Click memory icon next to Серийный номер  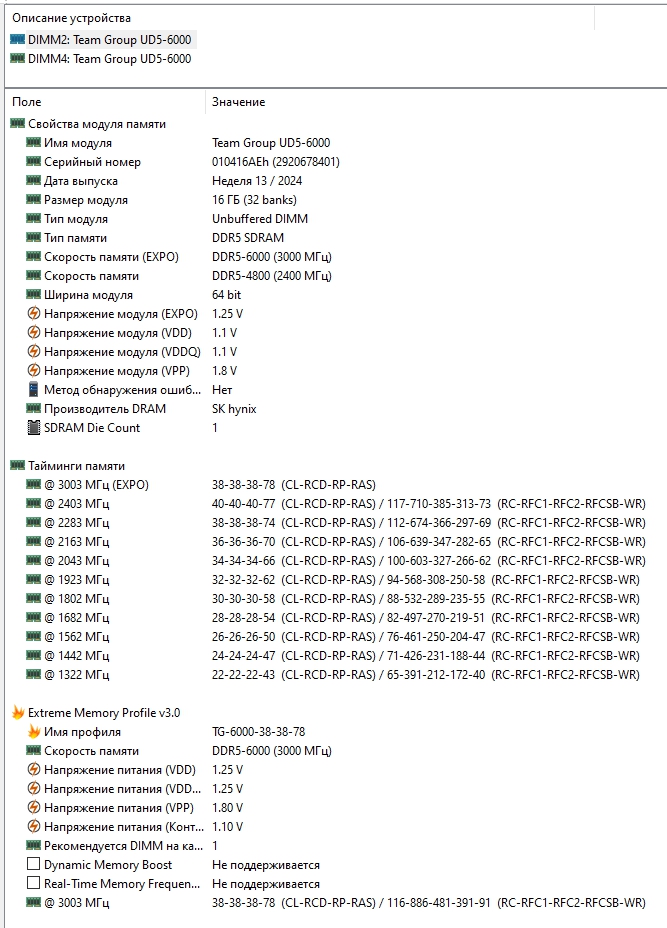34,162
